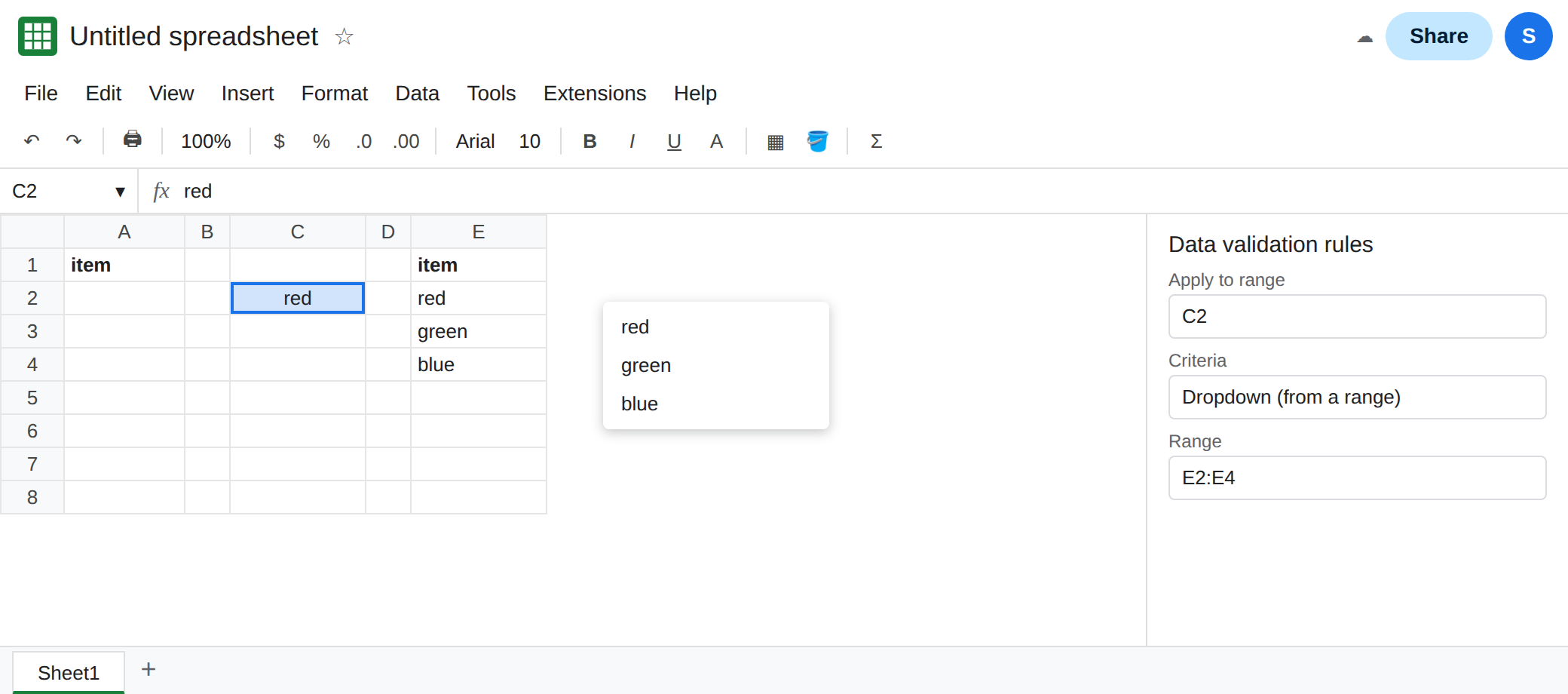Open the Insert menu
Viewport: 1568px width, 694px height.
pos(247,94)
